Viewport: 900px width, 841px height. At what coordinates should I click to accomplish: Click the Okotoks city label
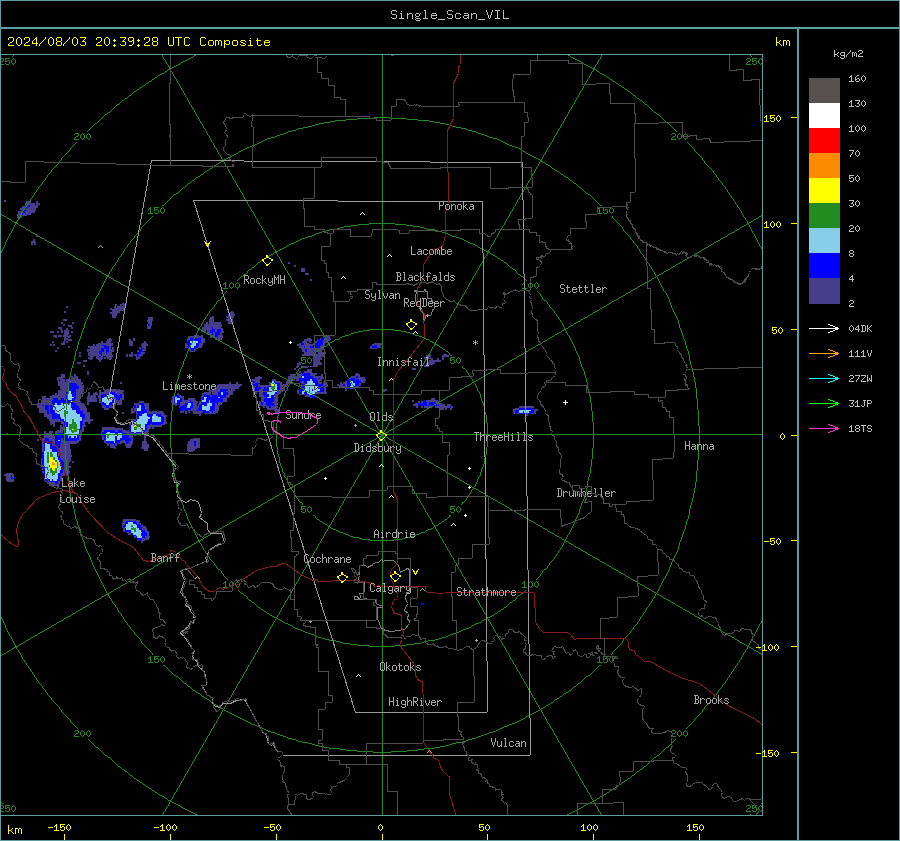[x=400, y=667]
